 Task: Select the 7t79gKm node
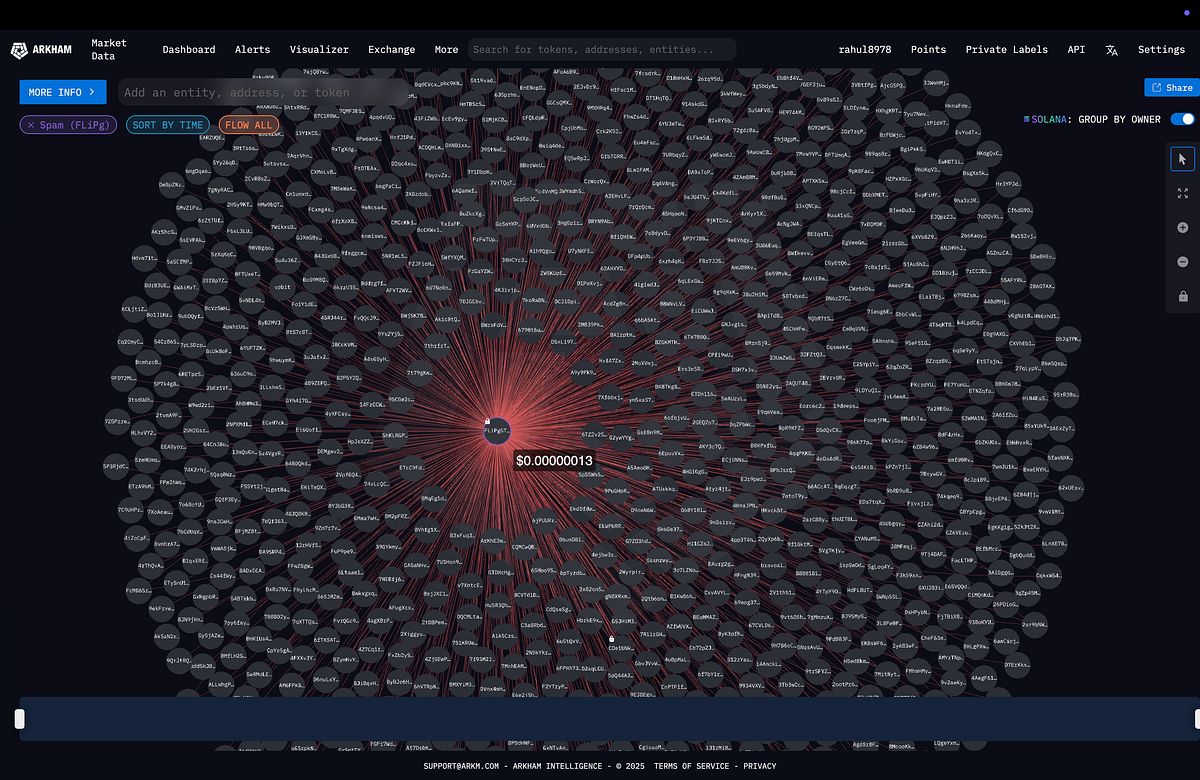click(x=421, y=372)
